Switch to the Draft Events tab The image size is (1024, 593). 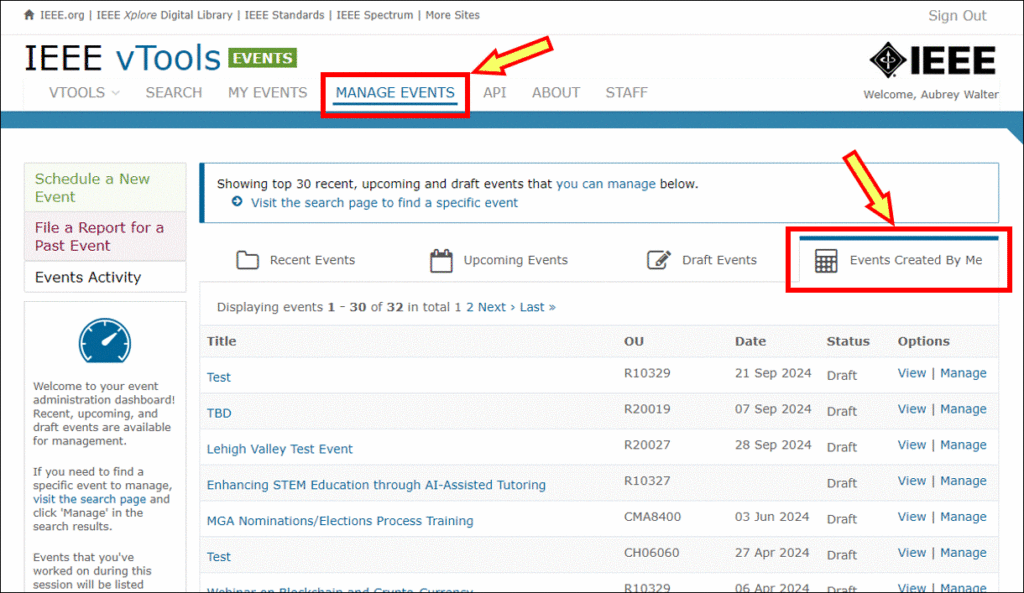click(x=702, y=260)
